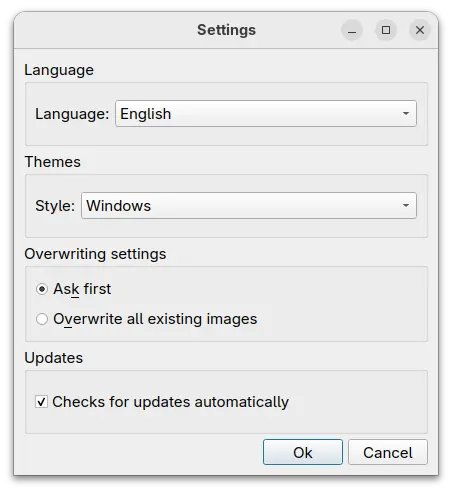Click the English language combo box
This screenshot has width=452, height=492.
[x=266, y=114]
